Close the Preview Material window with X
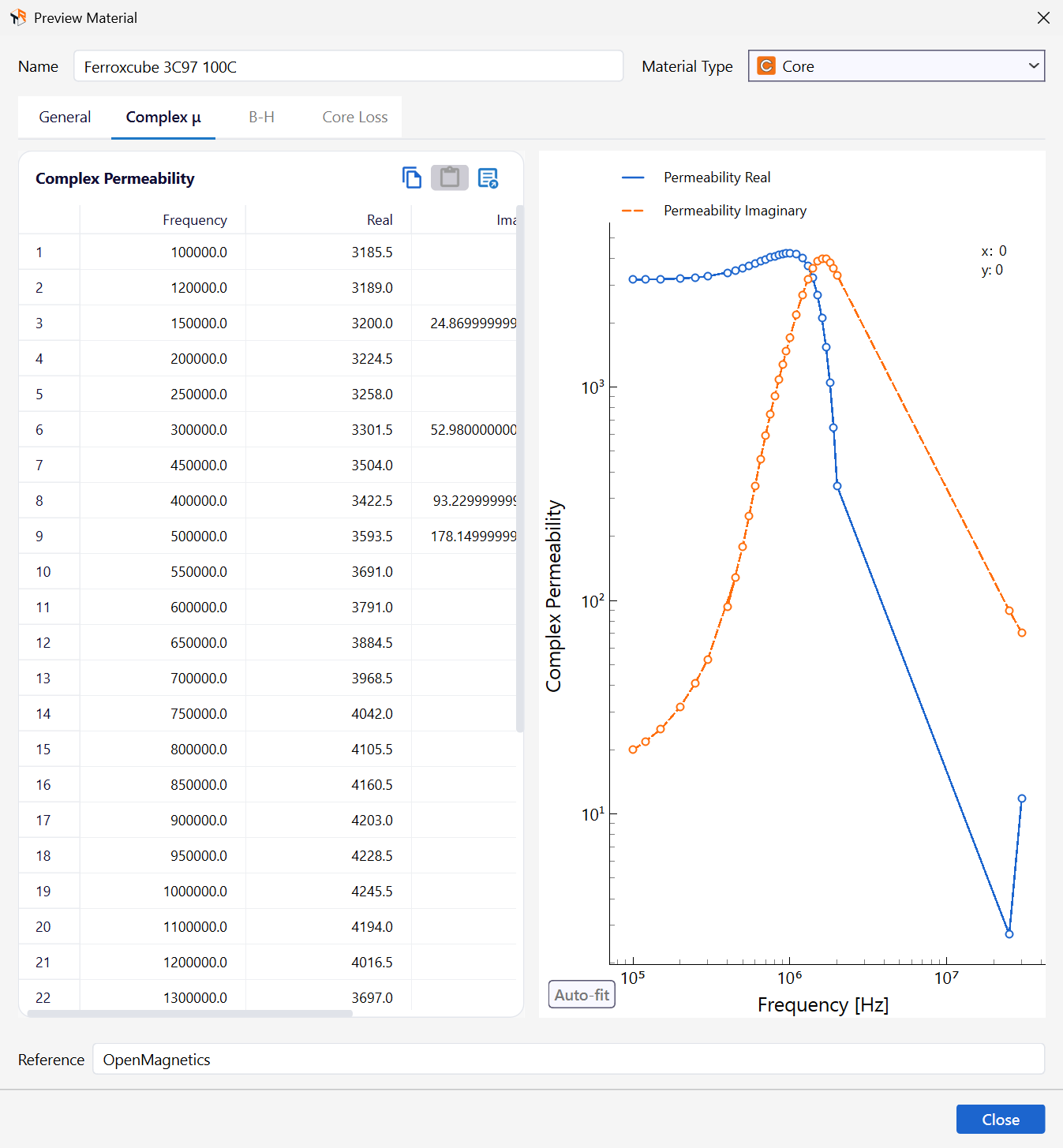Viewport: 1063px width, 1148px height. coord(1043,17)
